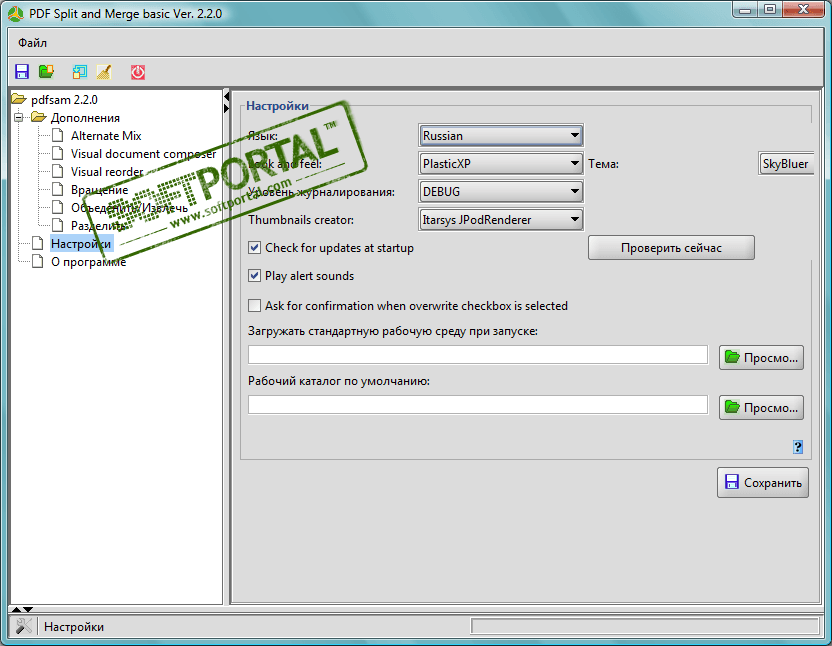832x646 pixels.
Task: Click the up arrow on bottom split divider
Action: [x=16, y=609]
